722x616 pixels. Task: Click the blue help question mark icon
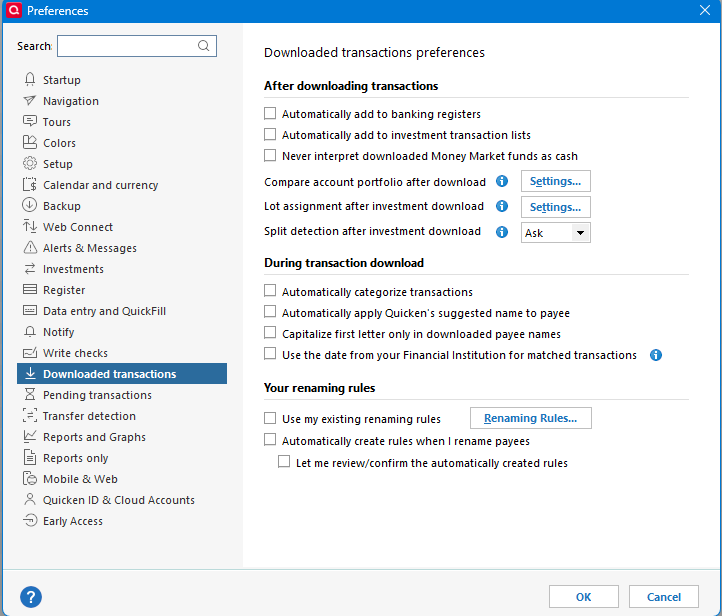(x=31, y=597)
